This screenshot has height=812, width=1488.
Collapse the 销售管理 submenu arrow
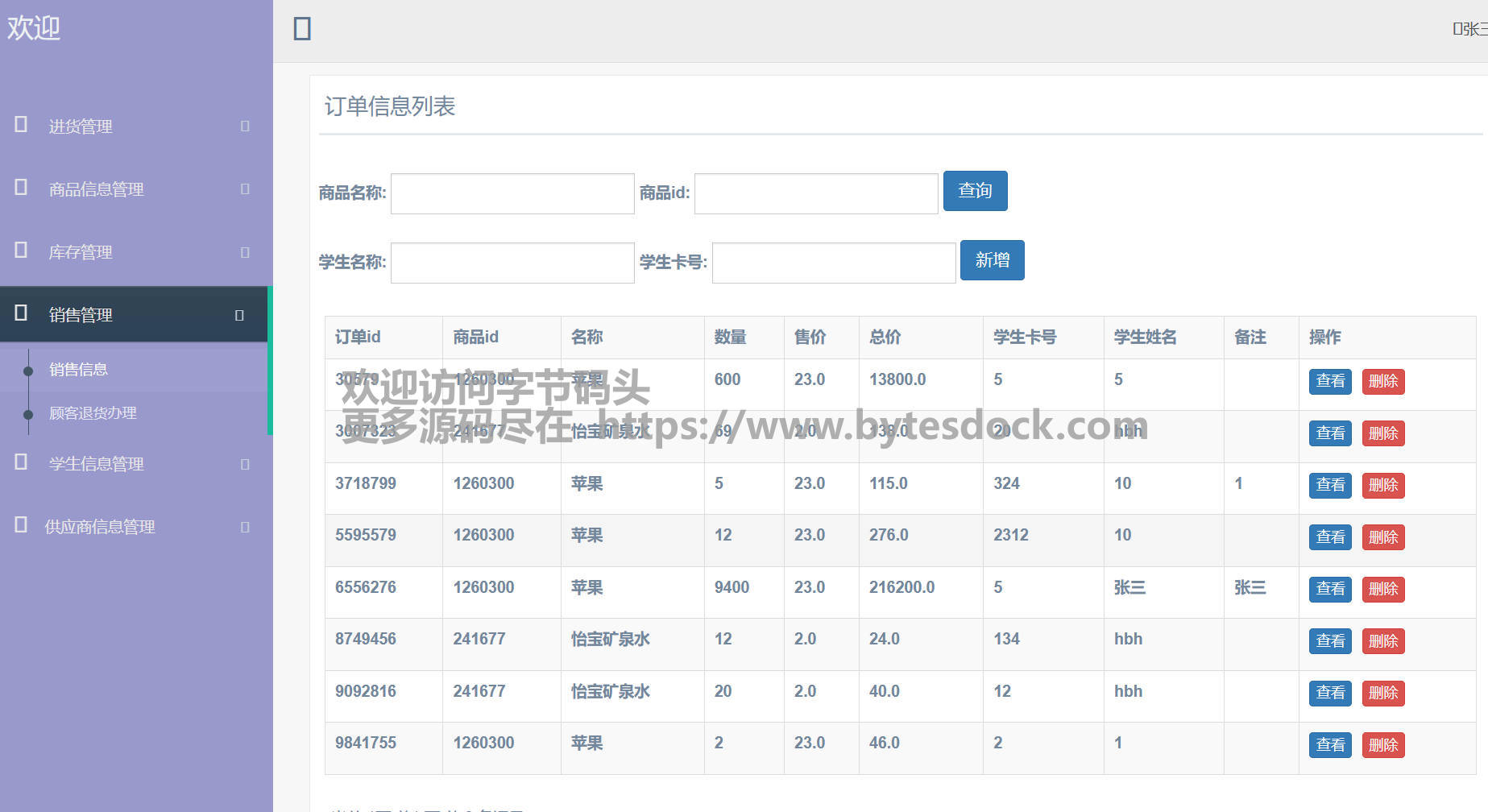click(239, 315)
